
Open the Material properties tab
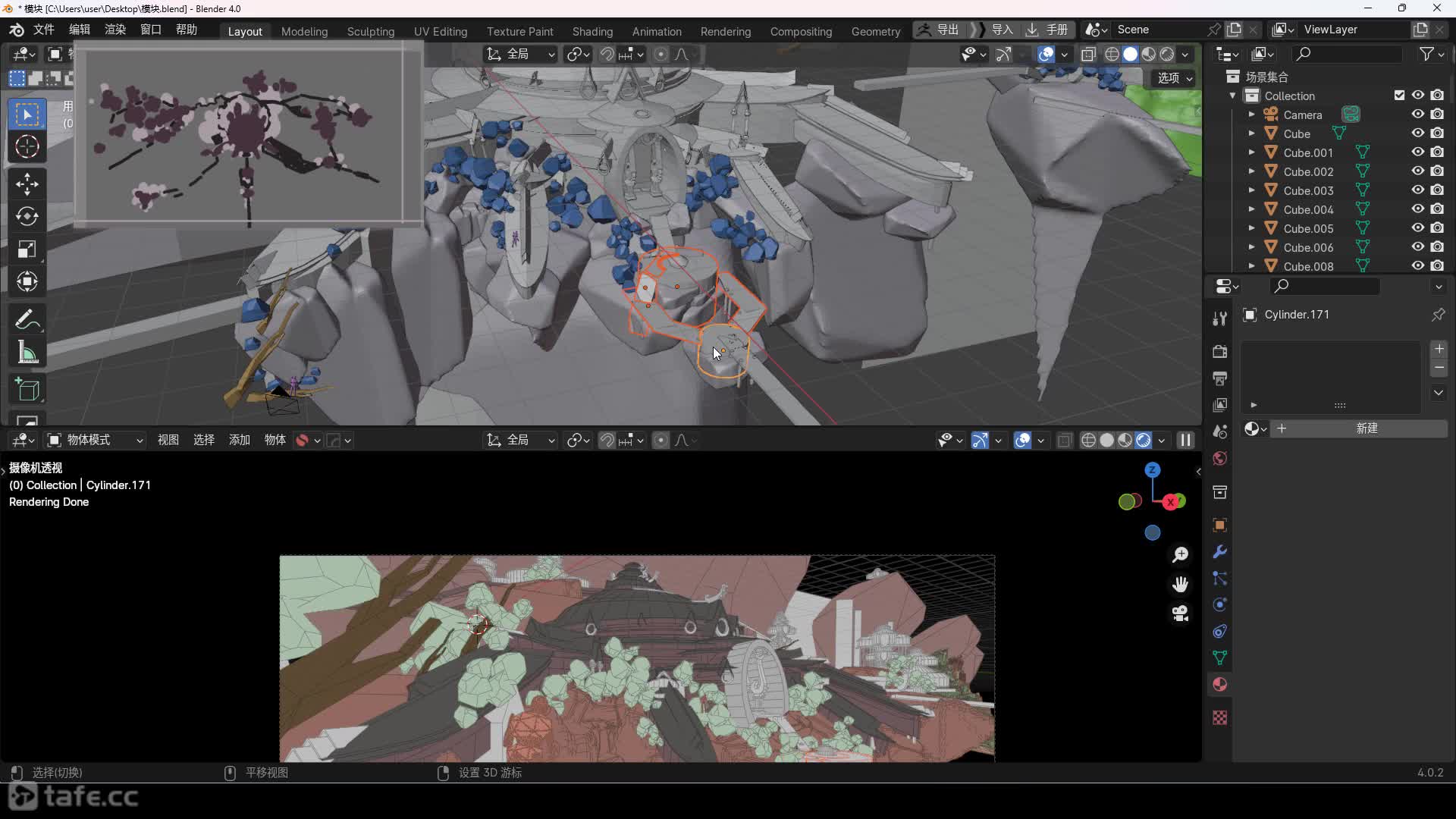(x=1219, y=685)
